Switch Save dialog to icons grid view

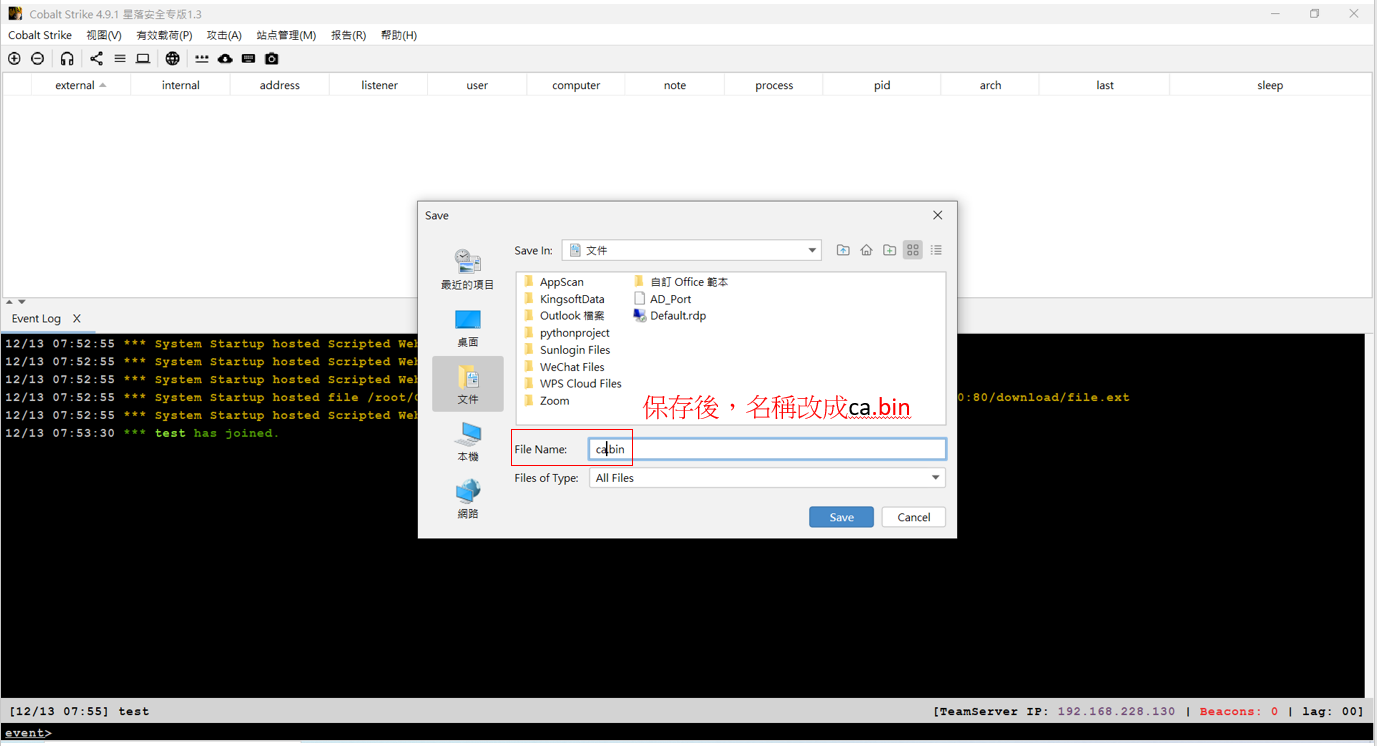[x=913, y=250]
